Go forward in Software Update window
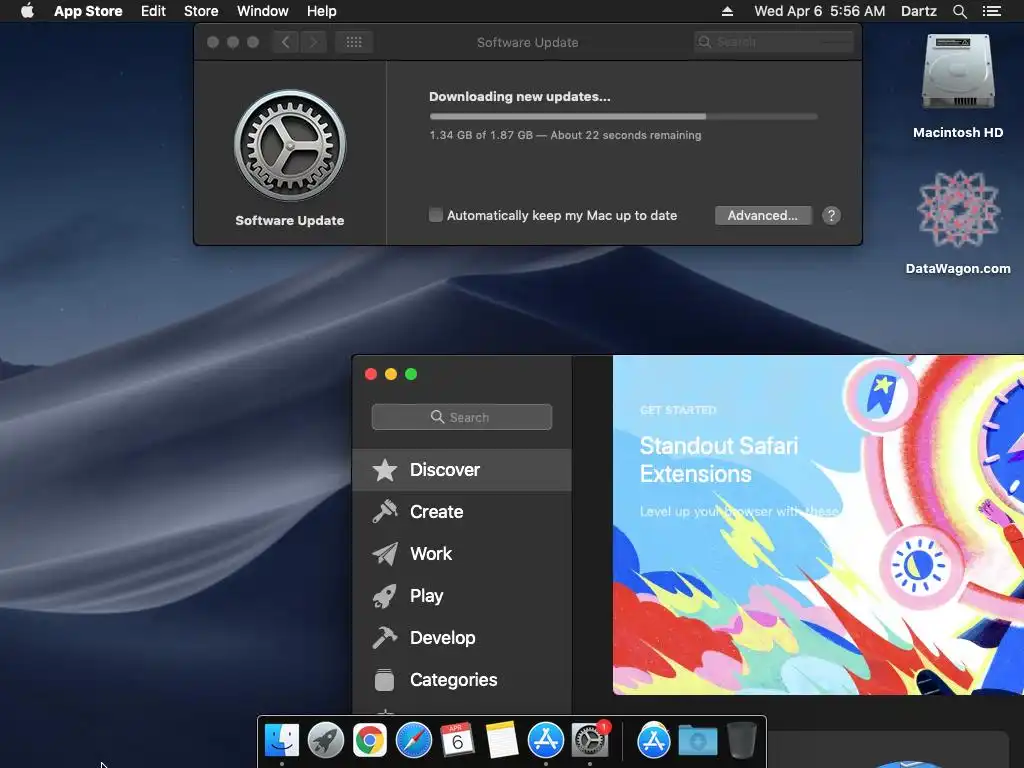 point(313,42)
